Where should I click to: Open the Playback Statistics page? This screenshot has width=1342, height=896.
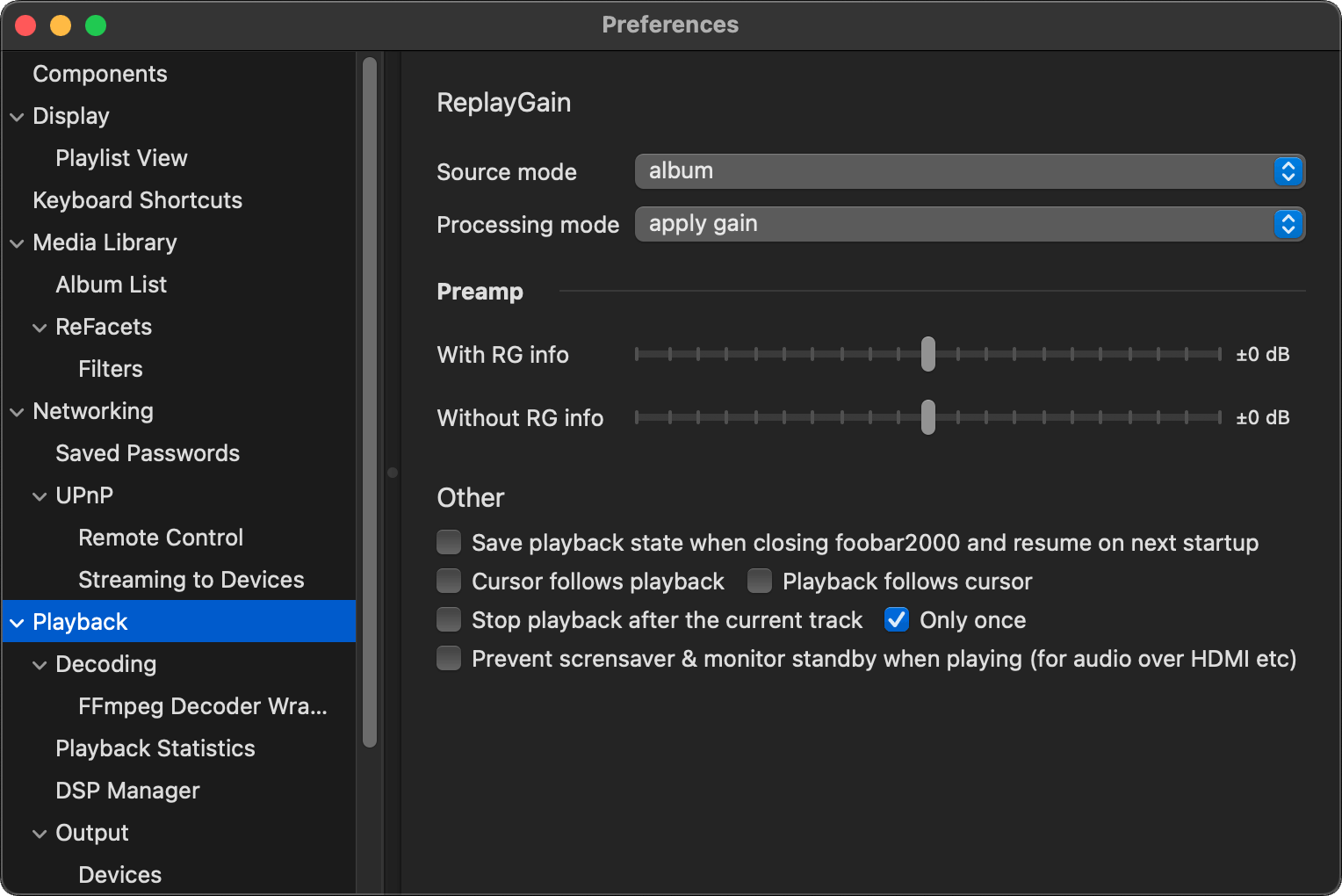155,748
